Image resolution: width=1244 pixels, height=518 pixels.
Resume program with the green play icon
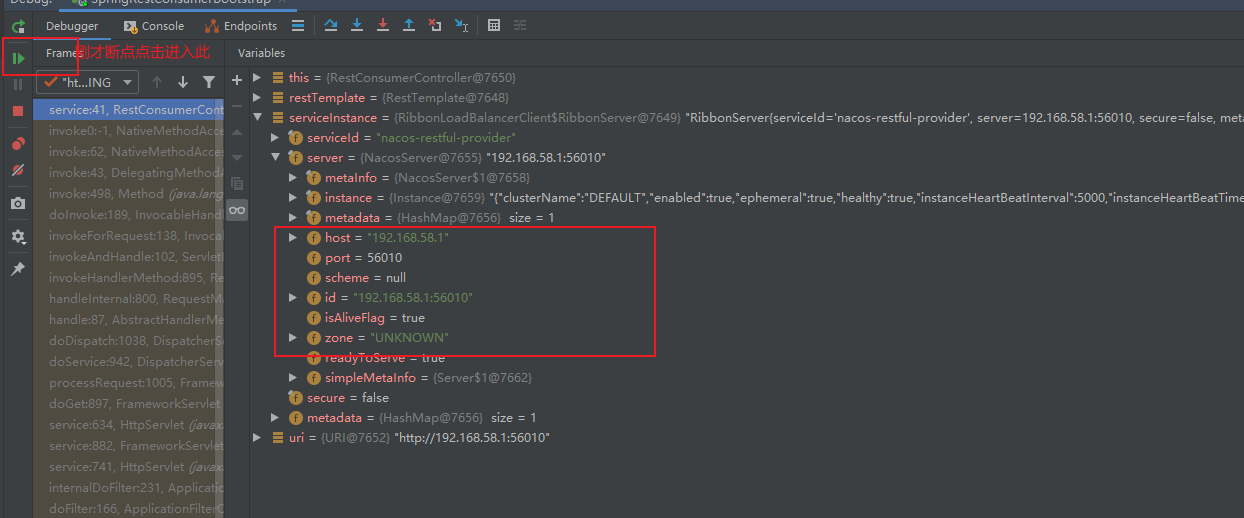18,59
